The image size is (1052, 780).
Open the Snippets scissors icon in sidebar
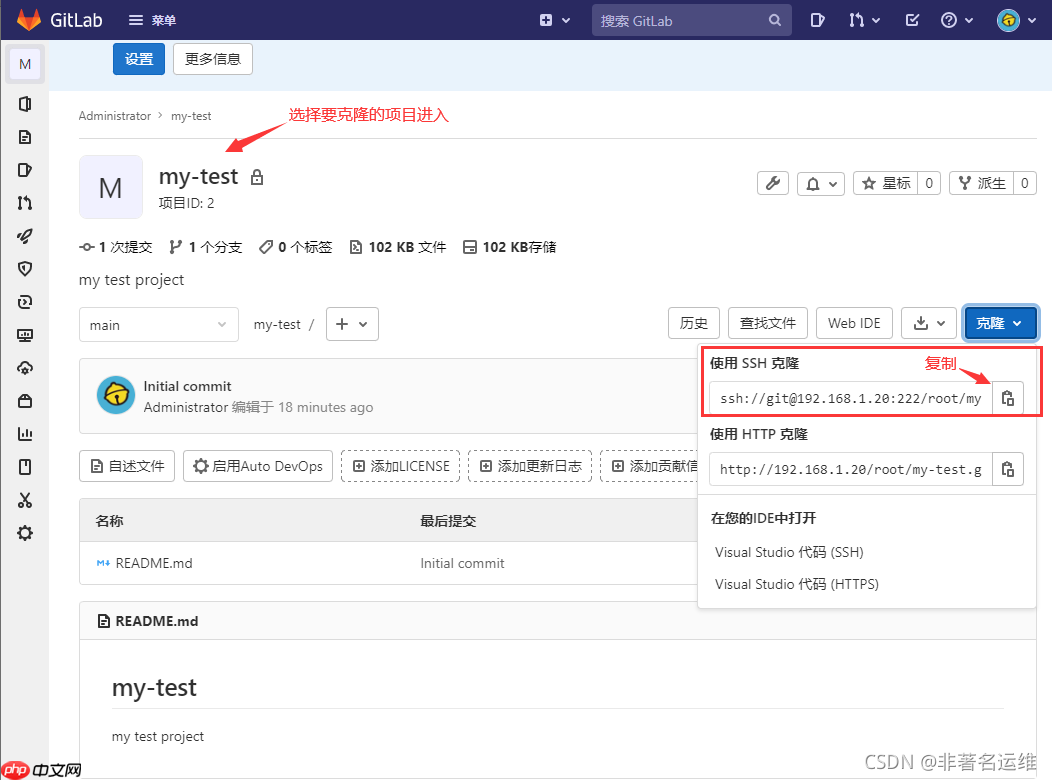pyautogui.click(x=24, y=500)
